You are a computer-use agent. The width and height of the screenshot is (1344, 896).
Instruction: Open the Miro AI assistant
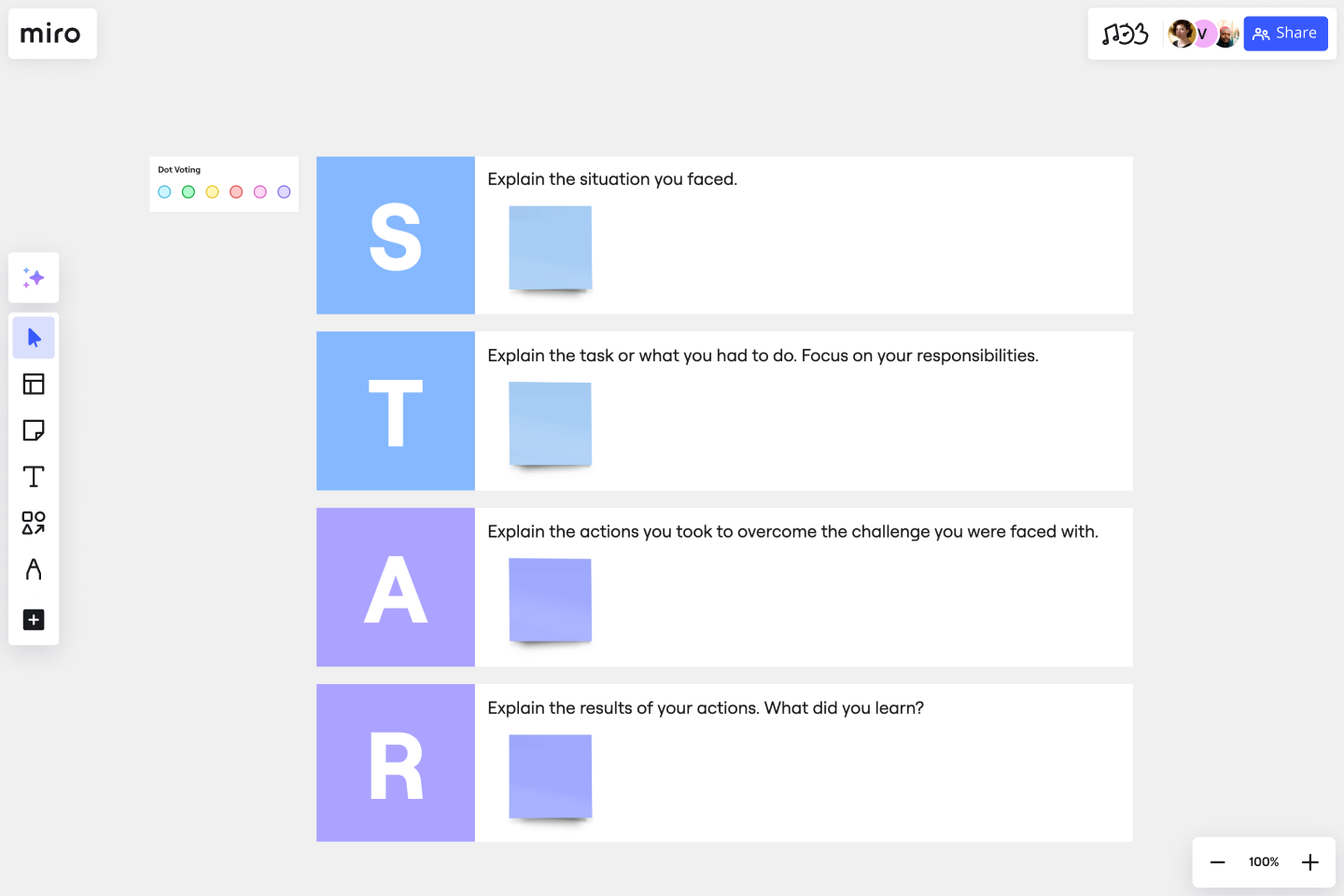click(x=34, y=277)
